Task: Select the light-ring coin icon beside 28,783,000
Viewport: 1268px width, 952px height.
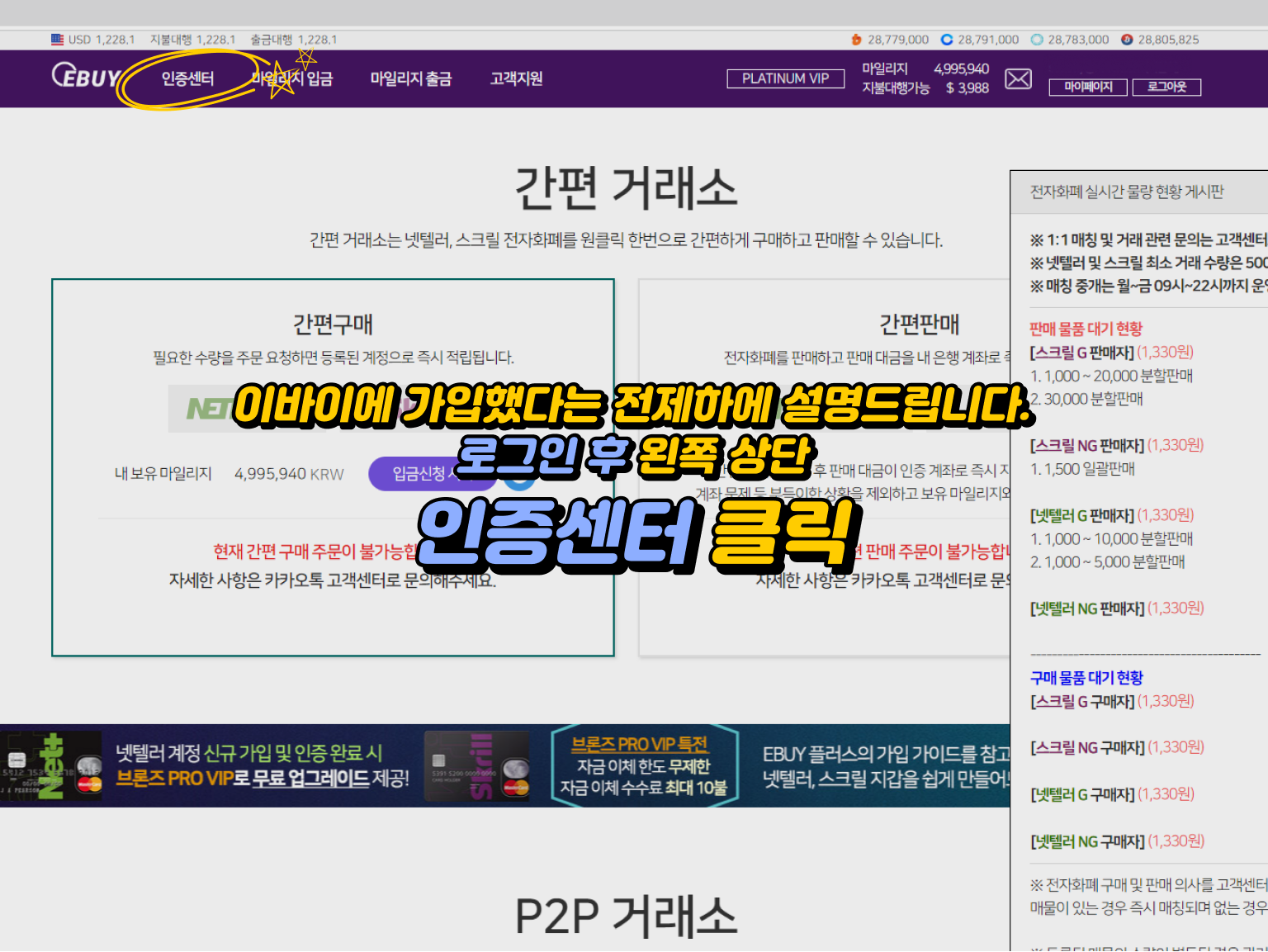Action: (x=1036, y=39)
